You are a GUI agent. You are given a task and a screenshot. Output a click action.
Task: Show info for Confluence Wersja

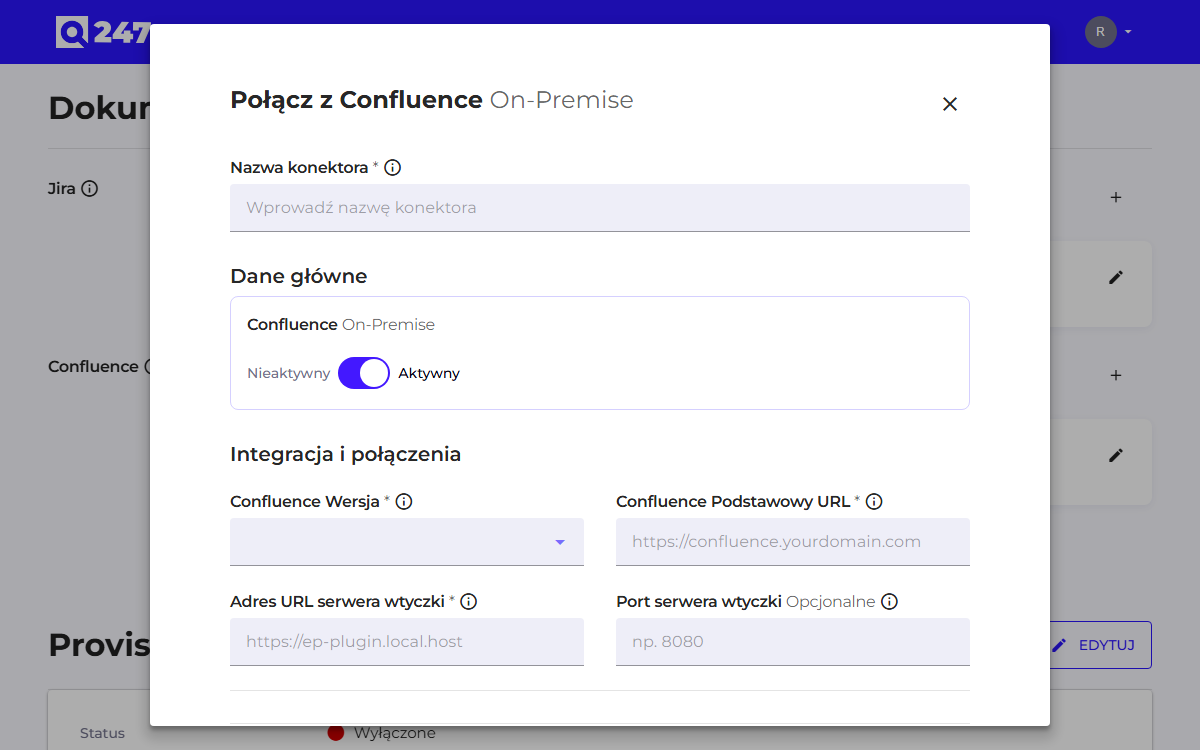pos(404,502)
